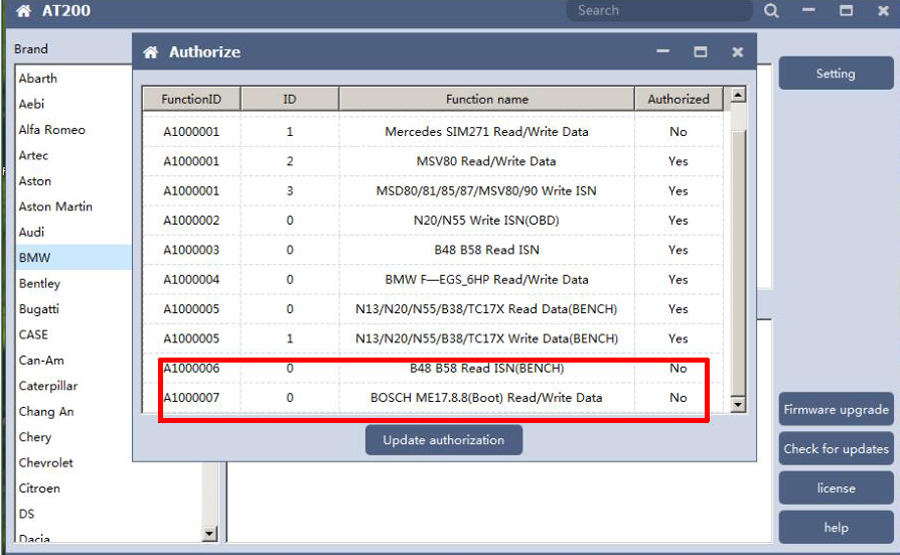Select Alfa Romeo brand

52,130
